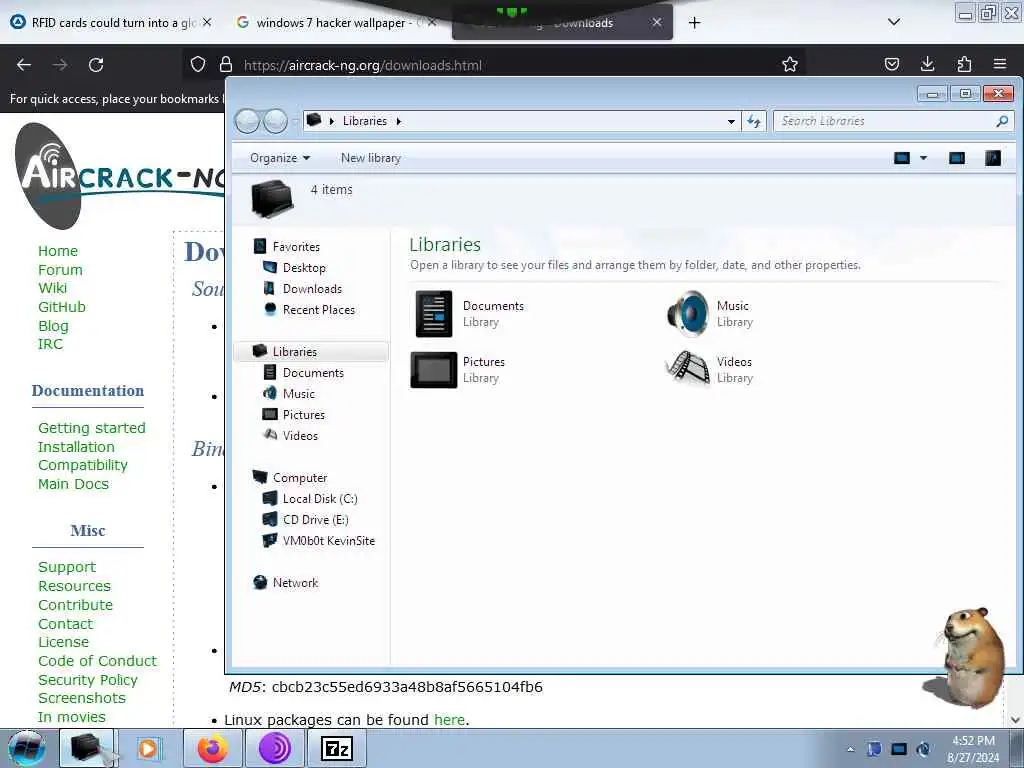
Task: Launch Firefox from the taskbar
Action: click(x=213, y=748)
